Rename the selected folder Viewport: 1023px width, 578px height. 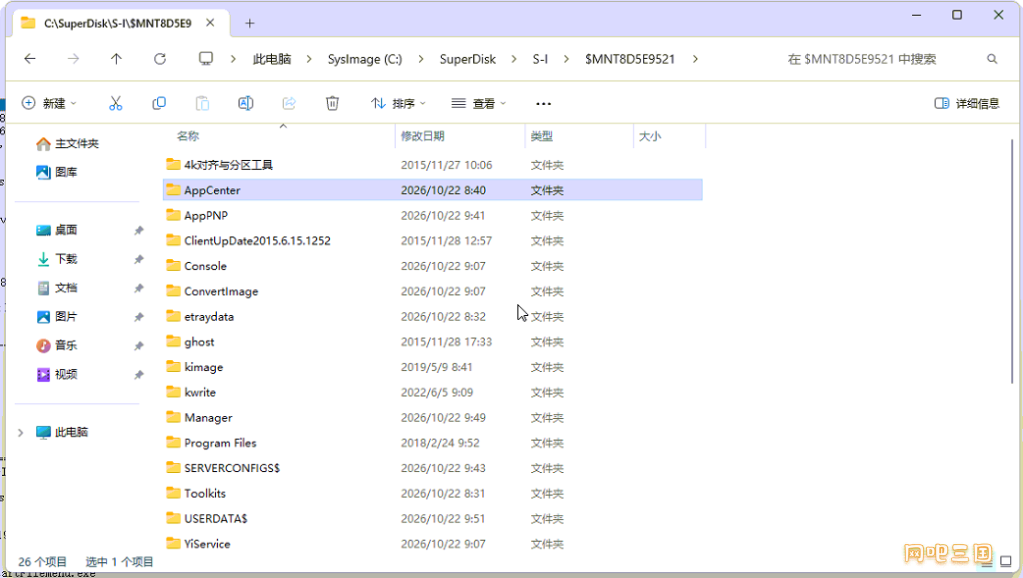[x=246, y=103]
